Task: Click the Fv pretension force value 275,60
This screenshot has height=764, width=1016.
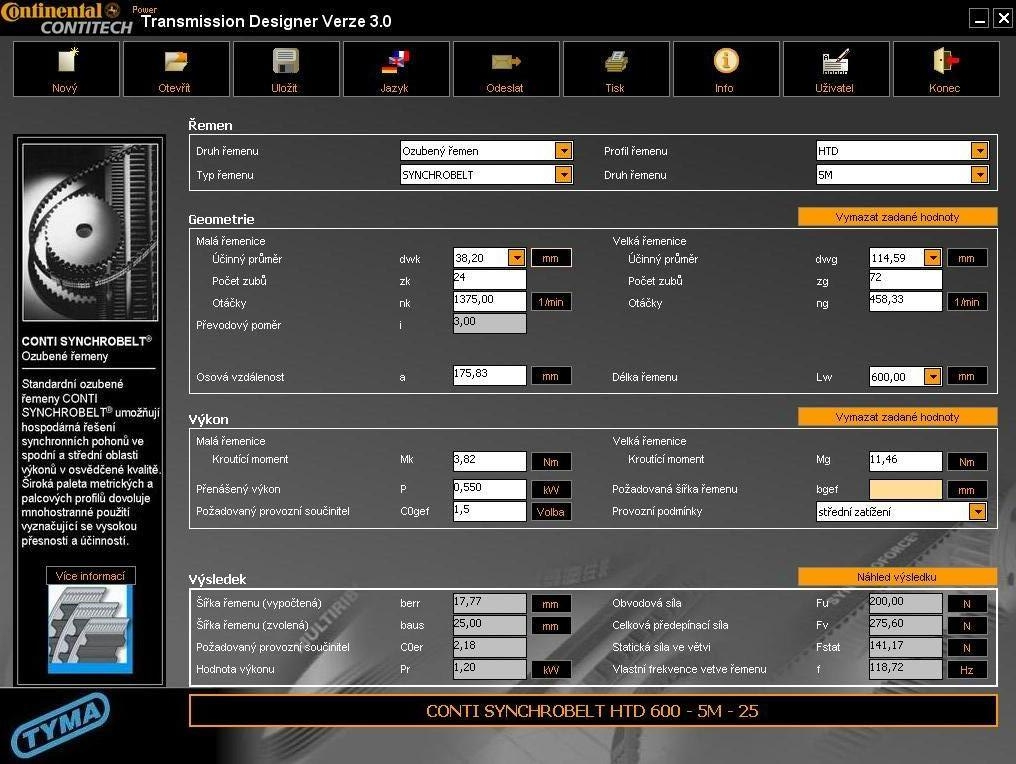Action: [905, 625]
